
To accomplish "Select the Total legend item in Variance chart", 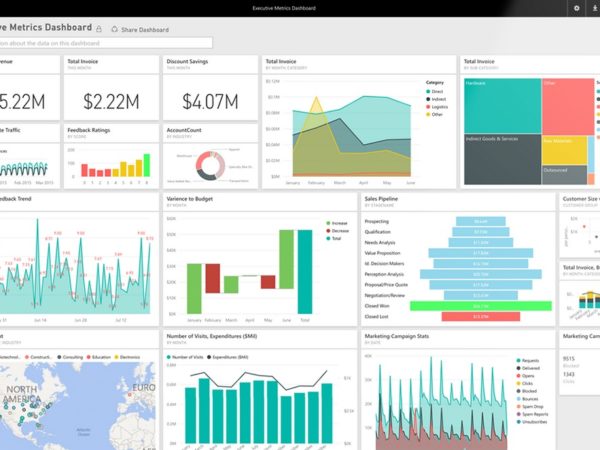I will 333,238.
